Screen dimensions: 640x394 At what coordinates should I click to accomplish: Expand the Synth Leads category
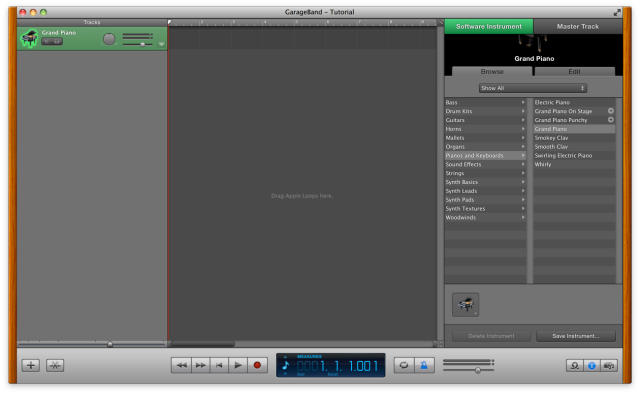pyautogui.click(x=485, y=191)
